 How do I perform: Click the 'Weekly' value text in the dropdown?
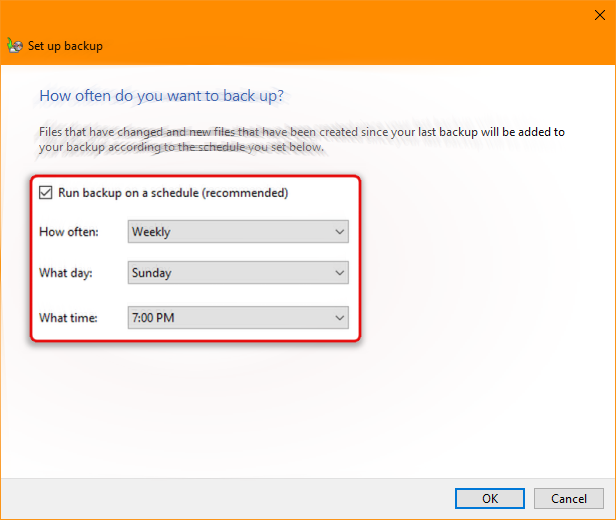[151, 232]
